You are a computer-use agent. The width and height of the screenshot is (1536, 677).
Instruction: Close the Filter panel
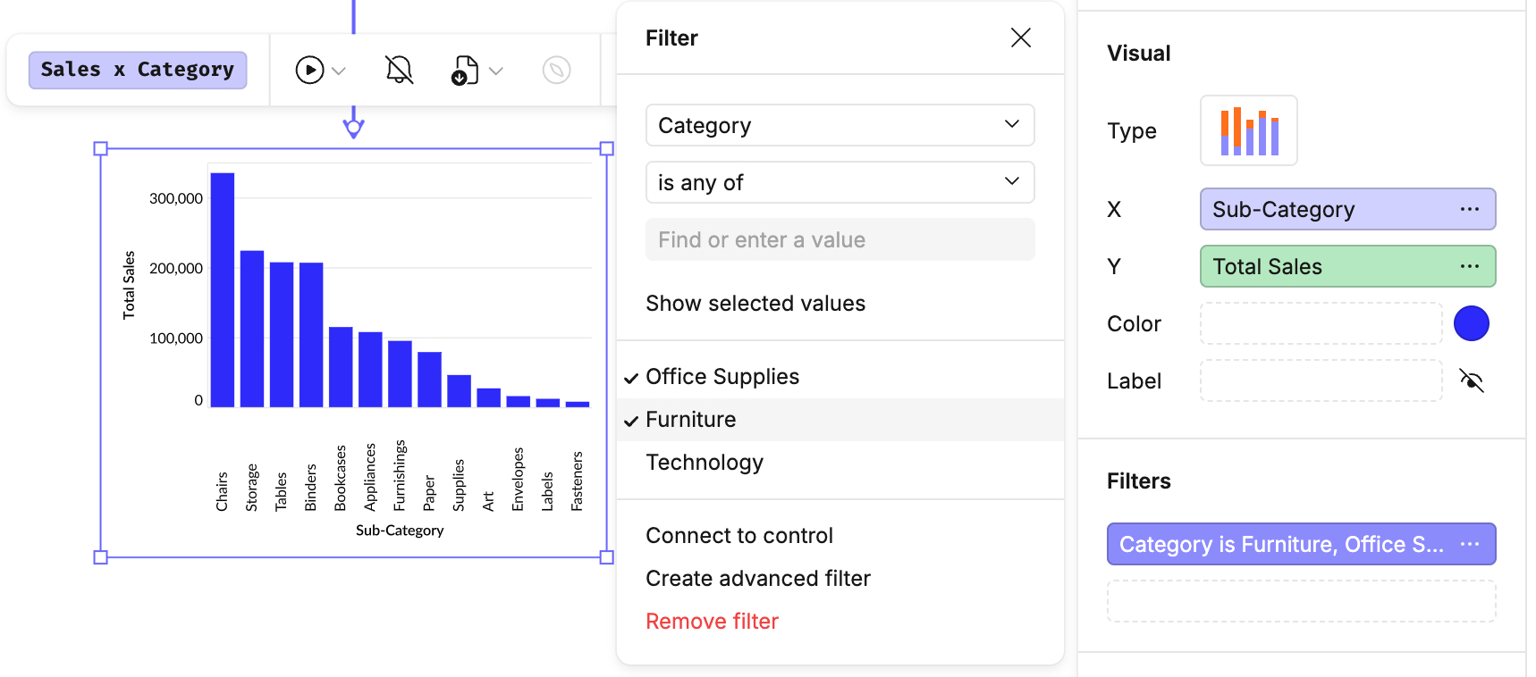[x=1020, y=38]
